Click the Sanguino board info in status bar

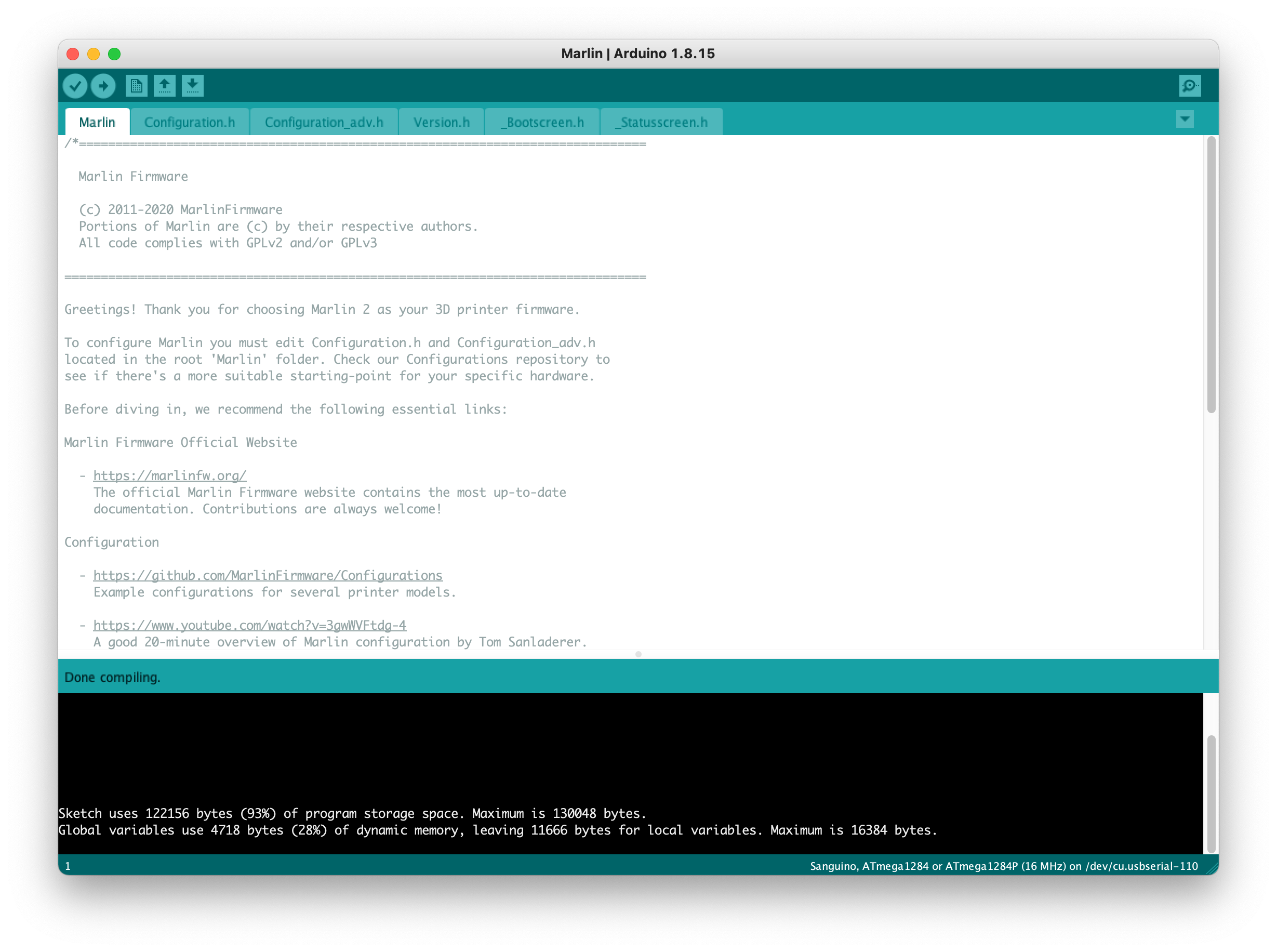pos(1003,866)
